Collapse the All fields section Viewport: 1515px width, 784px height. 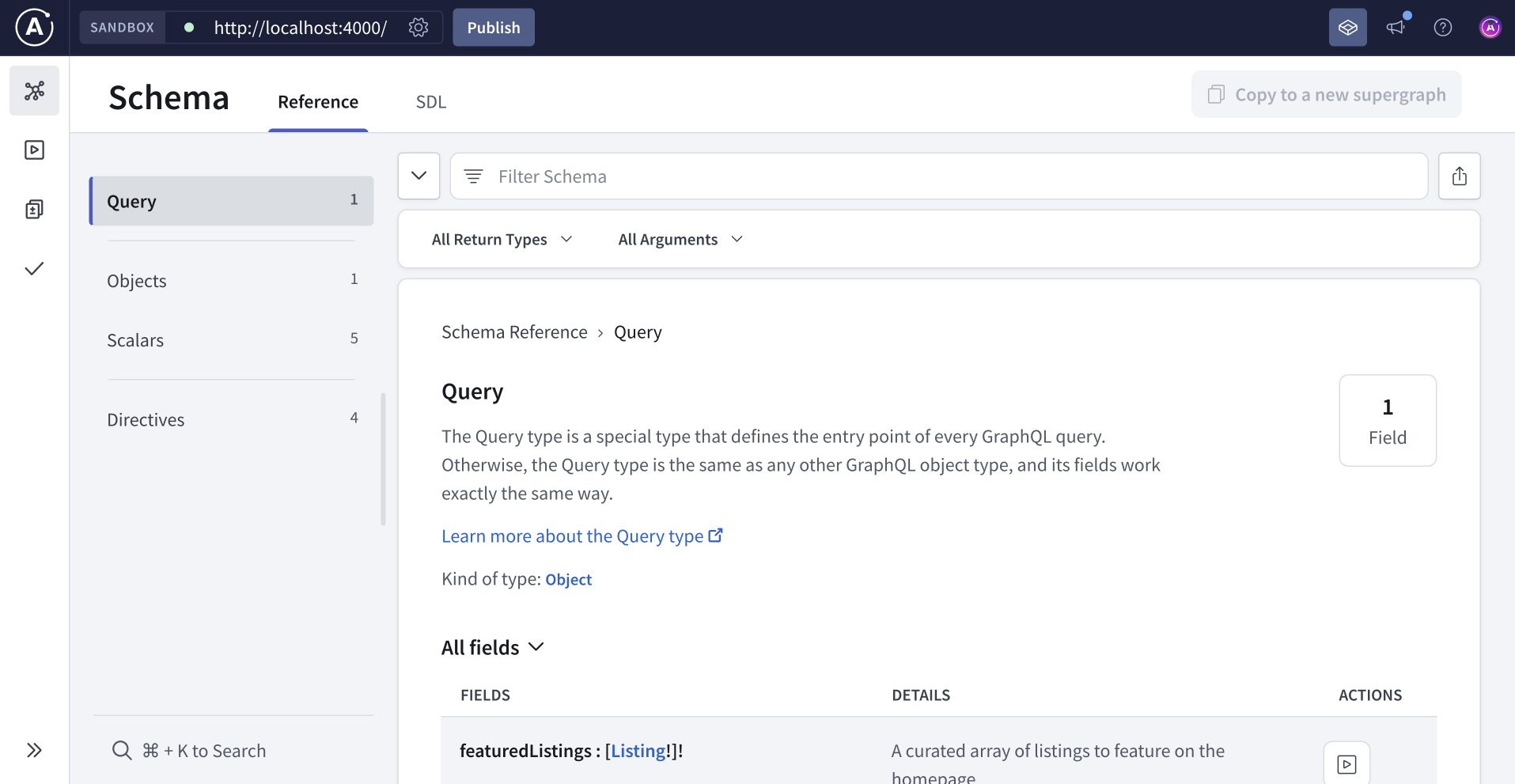(536, 647)
